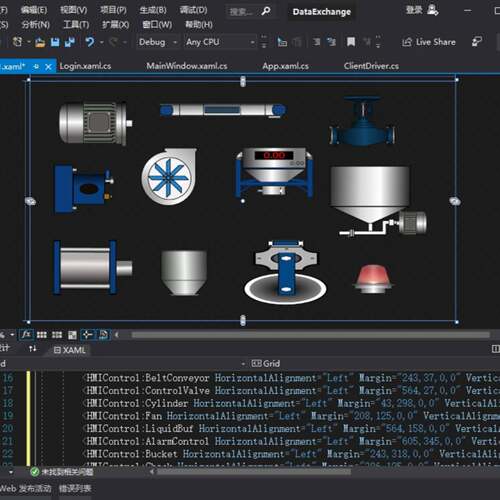
Task: Click the undo arrow icon
Action: click(90, 42)
